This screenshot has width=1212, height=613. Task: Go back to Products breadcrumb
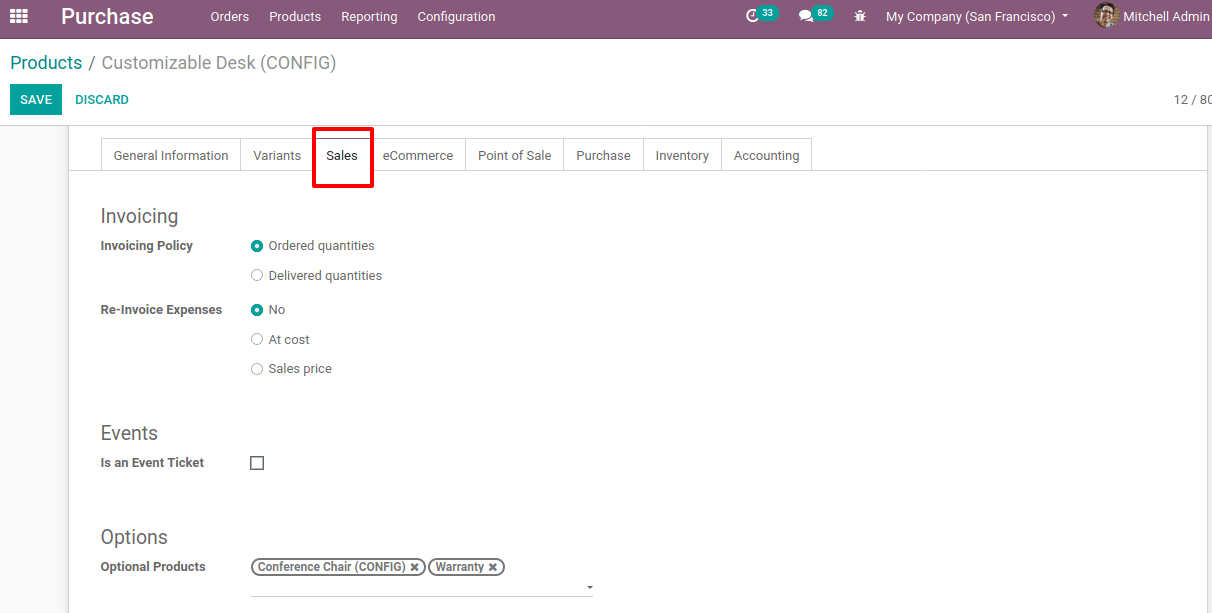(x=46, y=63)
